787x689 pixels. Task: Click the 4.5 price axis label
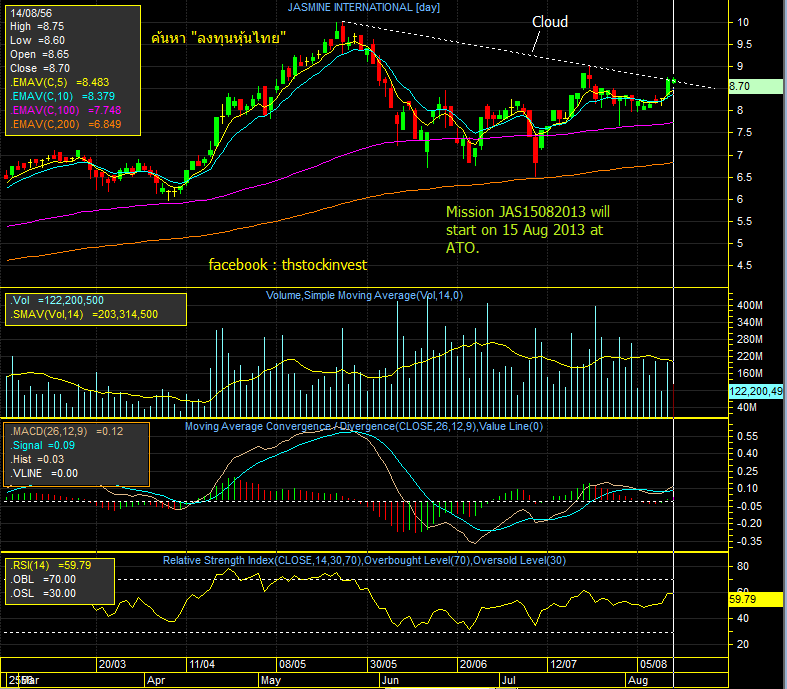[744, 265]
